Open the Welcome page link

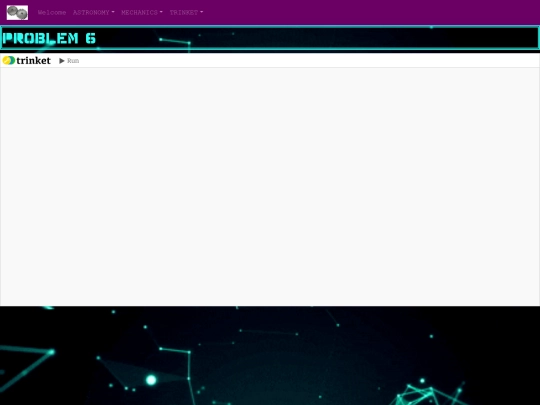coord(52,12)
